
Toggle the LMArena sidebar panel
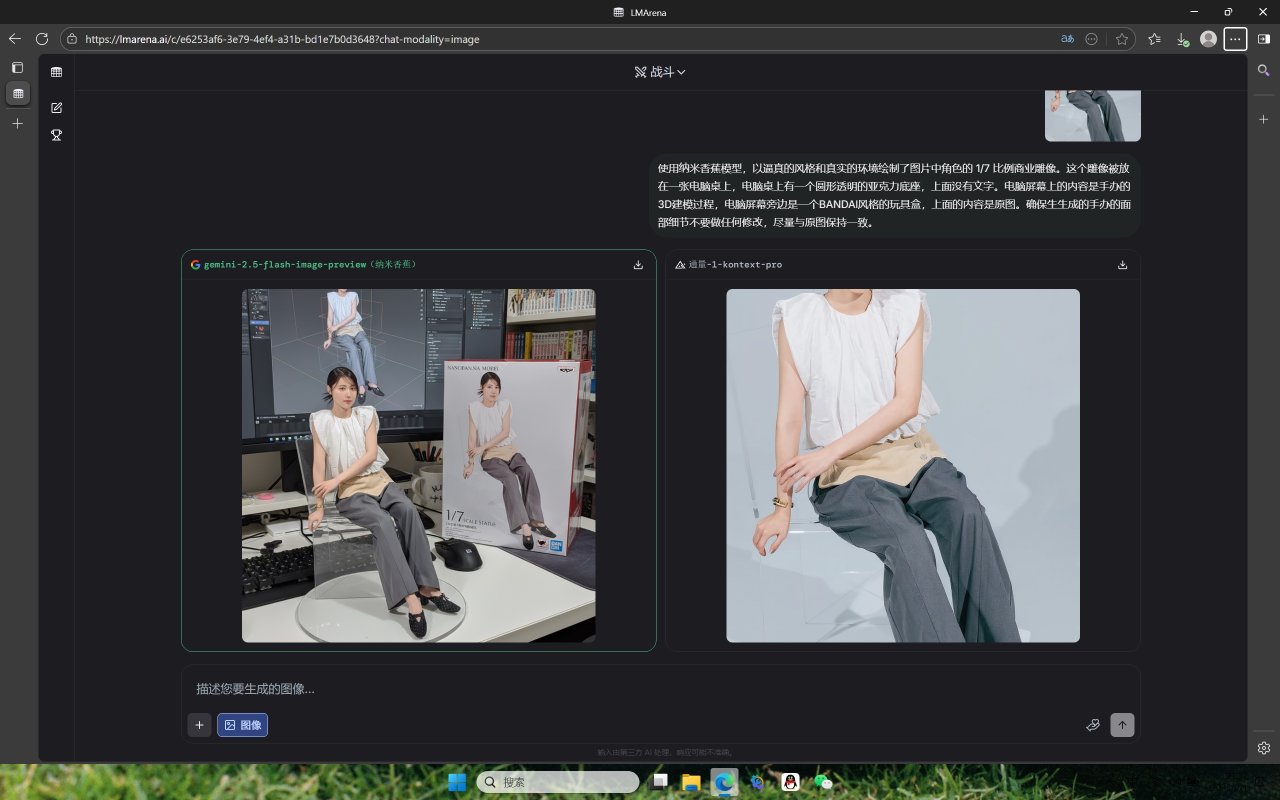[56, 72]
